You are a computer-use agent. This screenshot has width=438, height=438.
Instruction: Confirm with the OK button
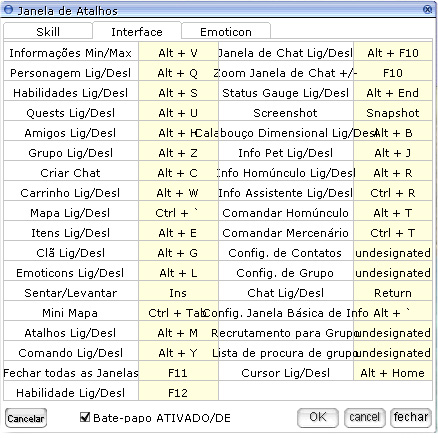coord(318,417)
